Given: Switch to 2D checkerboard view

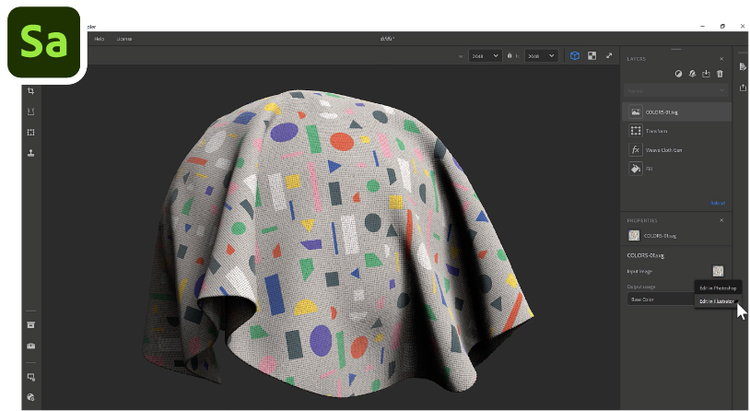Looking at the screenshot, I should [592, 56].
